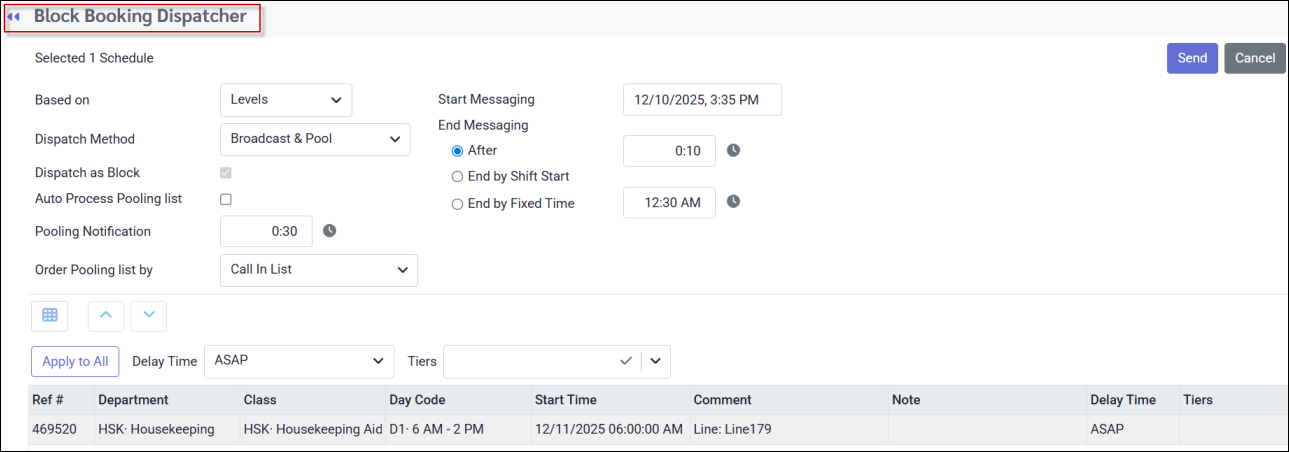Image resolution: width=1289 pixels, height=452 pixels.
Task: Enable Auto Process Pooling list checkbox
Action: [x=226, y=199]
